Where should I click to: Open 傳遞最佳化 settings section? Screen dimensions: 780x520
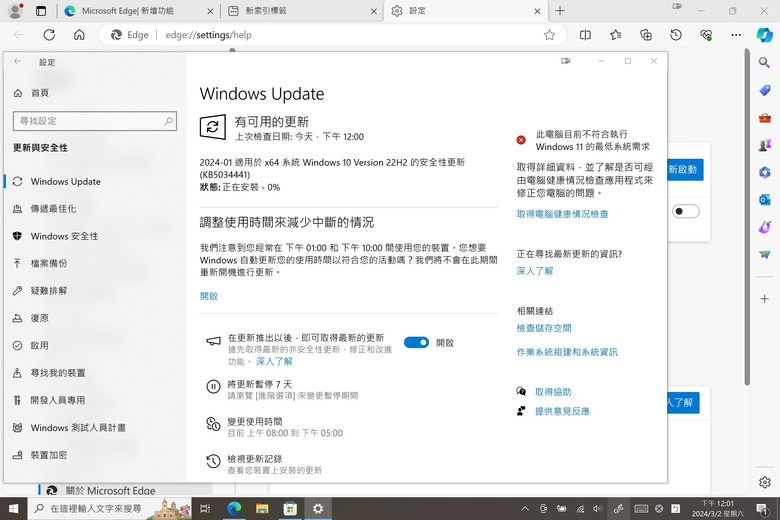click(95, 209)
